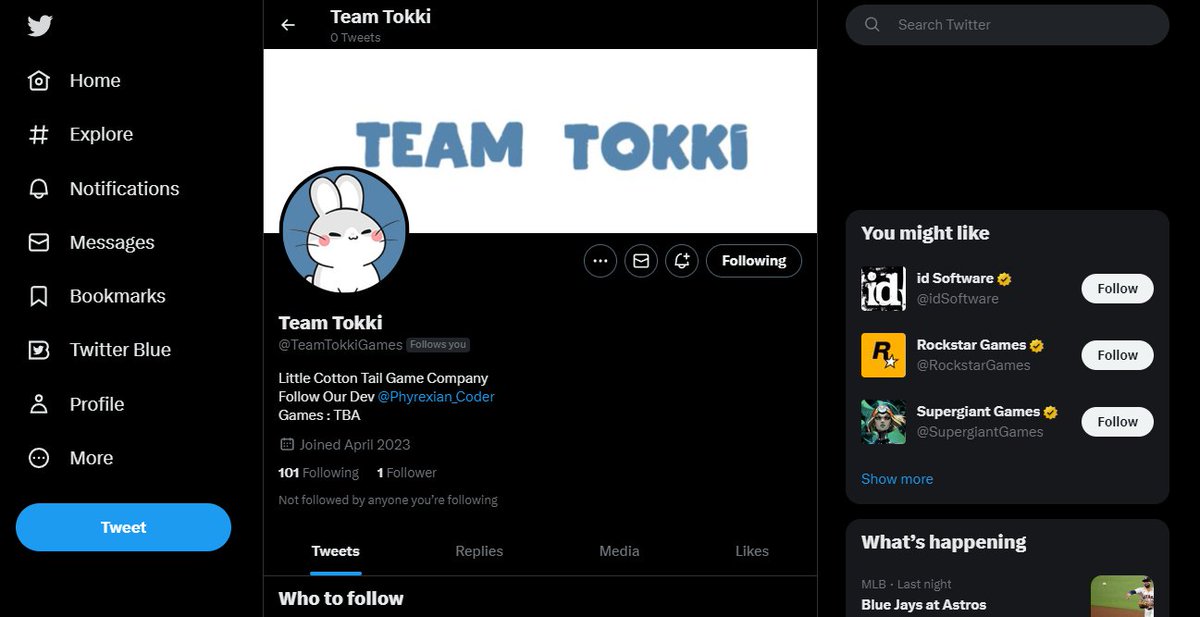Open Notifications from the sidebar bell icon
This screenshot has width=1200, height=617.
point(40,188)
